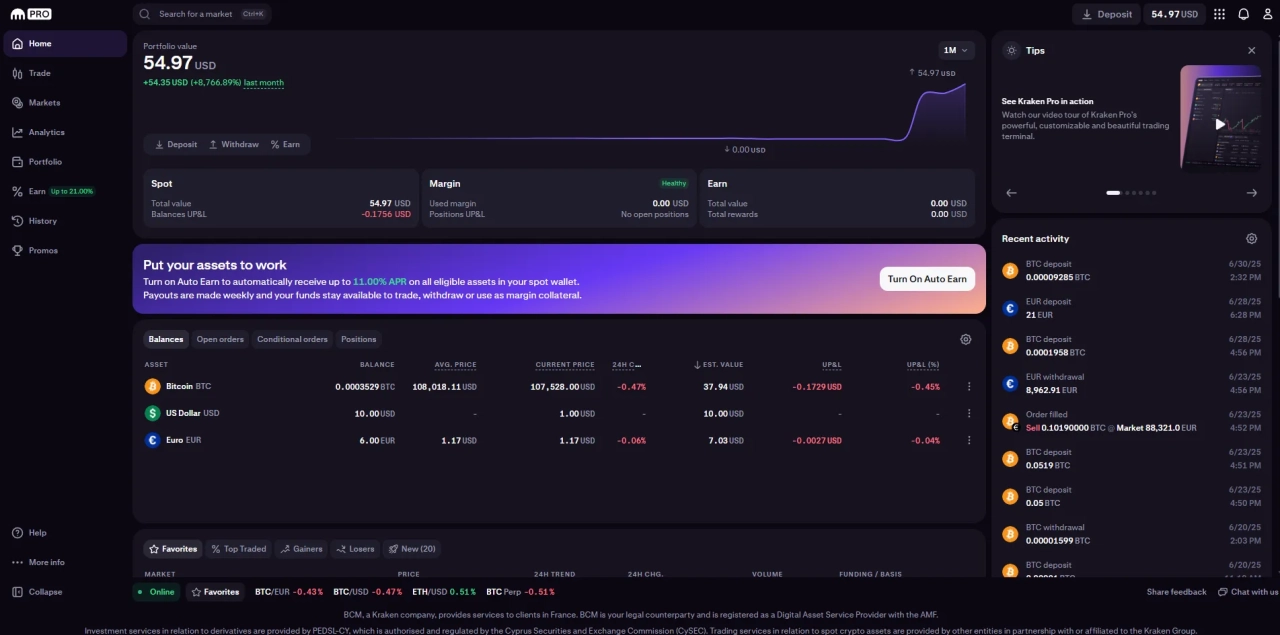Image resolution: width=1280 pixels, height=635 pixels.
Task: Open Recent activity settings gear
Action: tap(1251, 239)
